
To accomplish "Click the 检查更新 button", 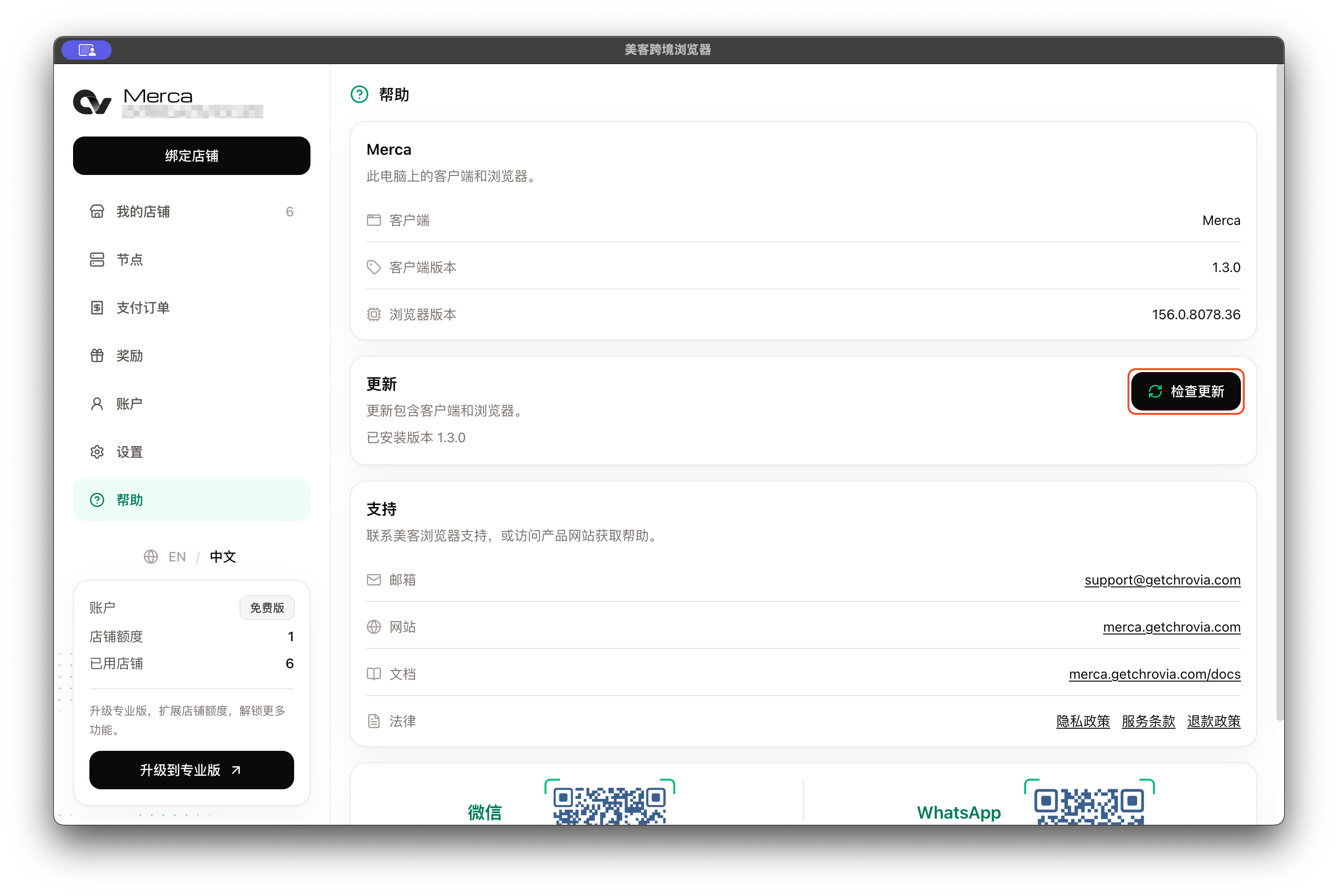I will (1186, 391).
